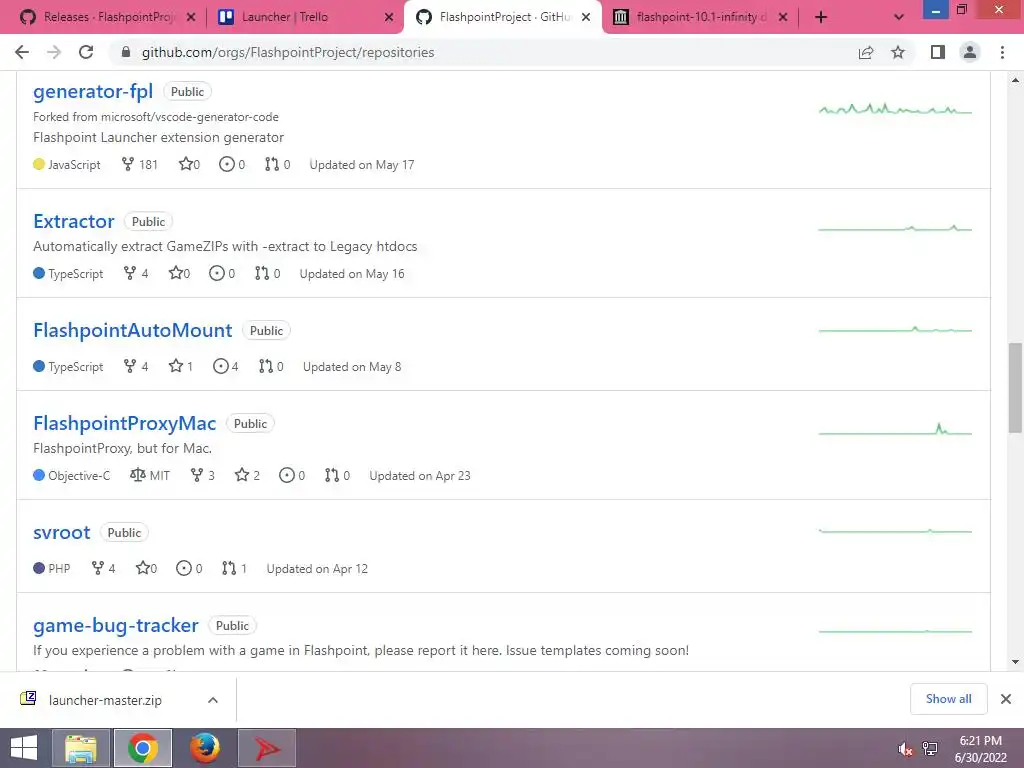Reload the GitHub repositories page
This screenshot has width=1024, height=768.
tap(86, 52)
